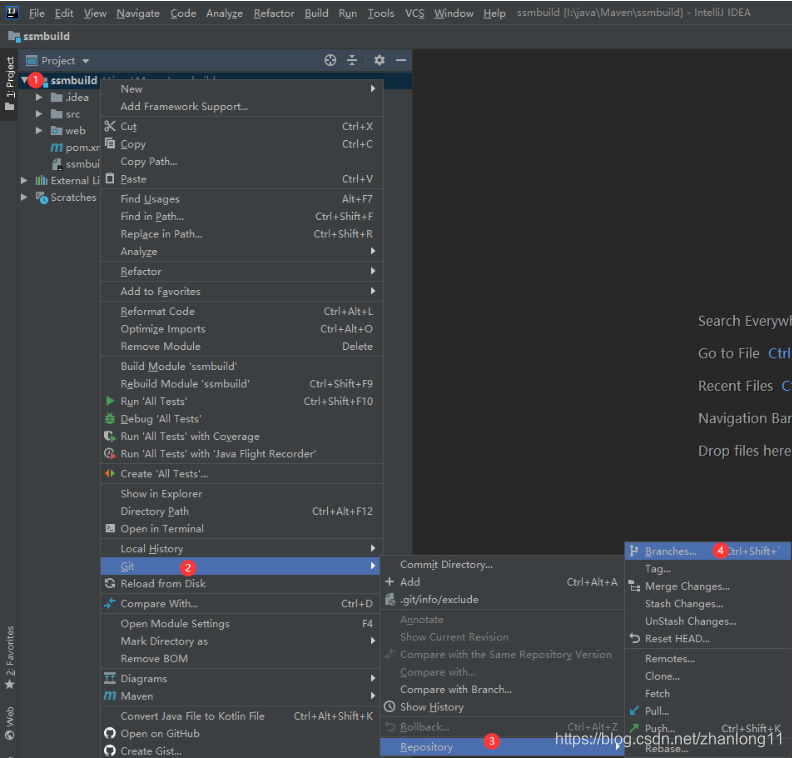Click the Open on GitHub octocat icon
Screen dimensions: 792x758
click(x=110, y=733)
